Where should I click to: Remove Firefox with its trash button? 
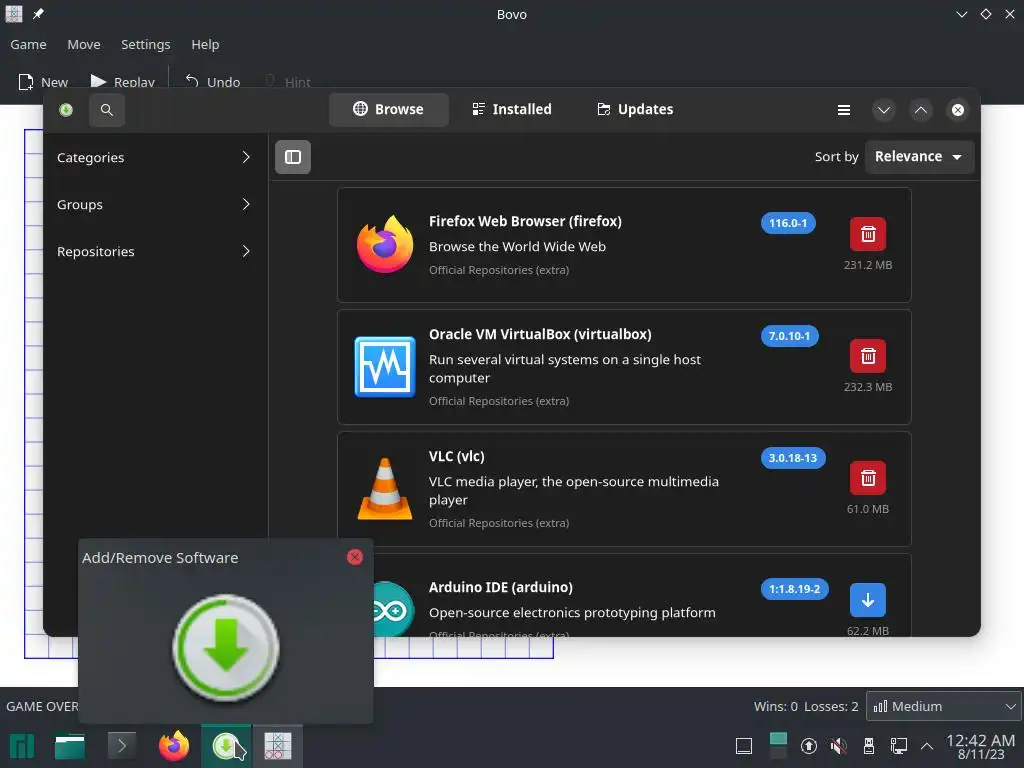(868, 234)
